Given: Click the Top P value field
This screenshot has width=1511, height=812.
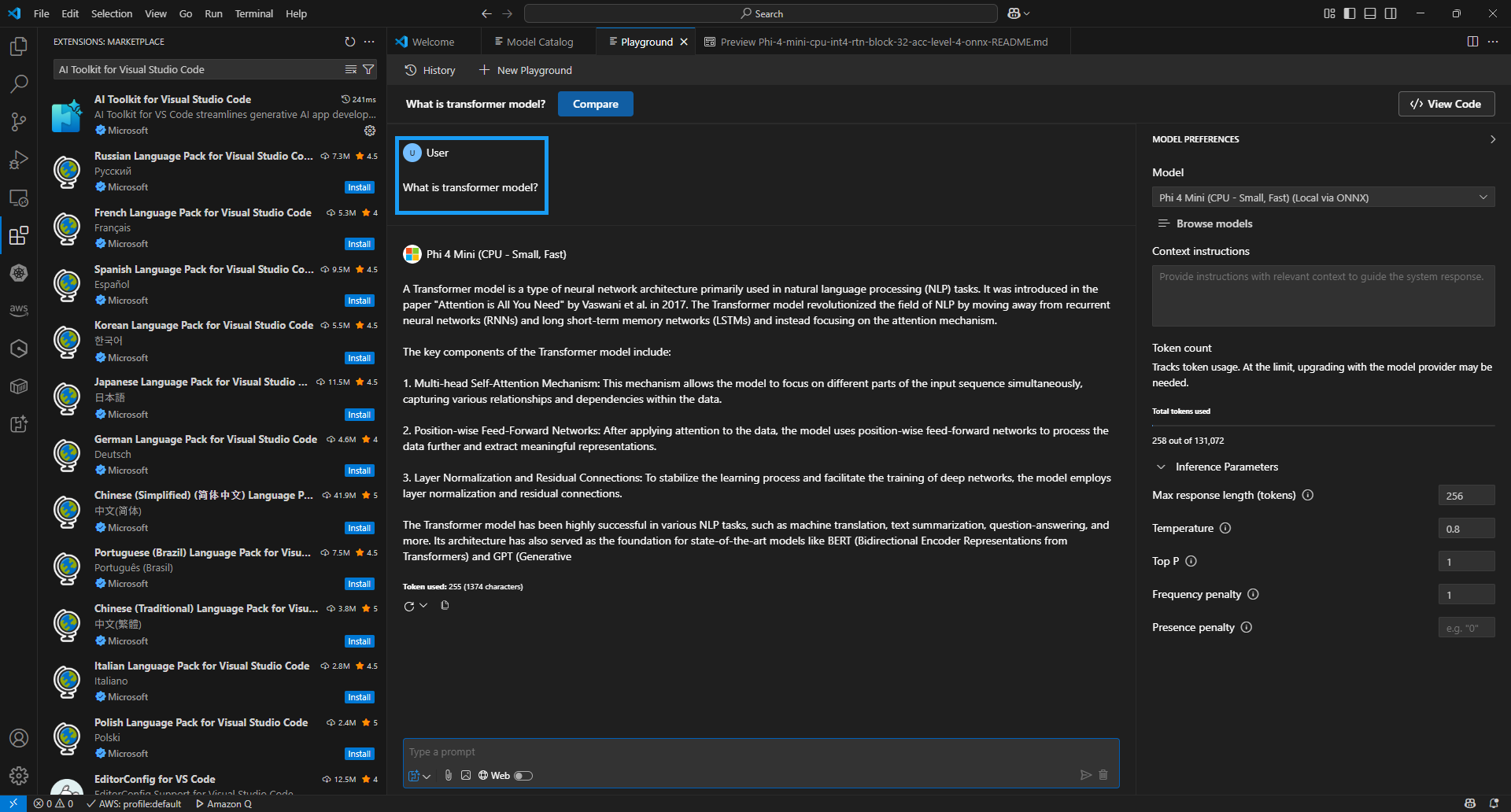Looking at the screenshot, I should pyautogui.click(x=1466, y=562).
